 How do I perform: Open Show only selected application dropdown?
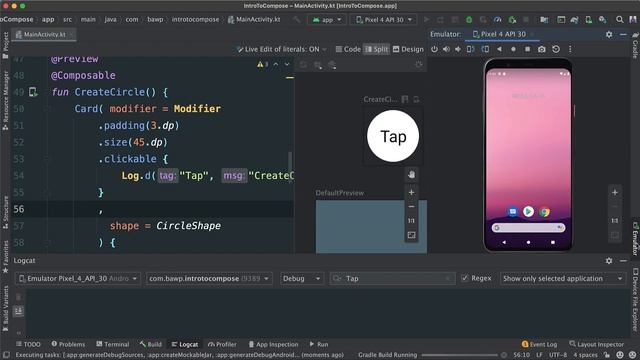563,278
